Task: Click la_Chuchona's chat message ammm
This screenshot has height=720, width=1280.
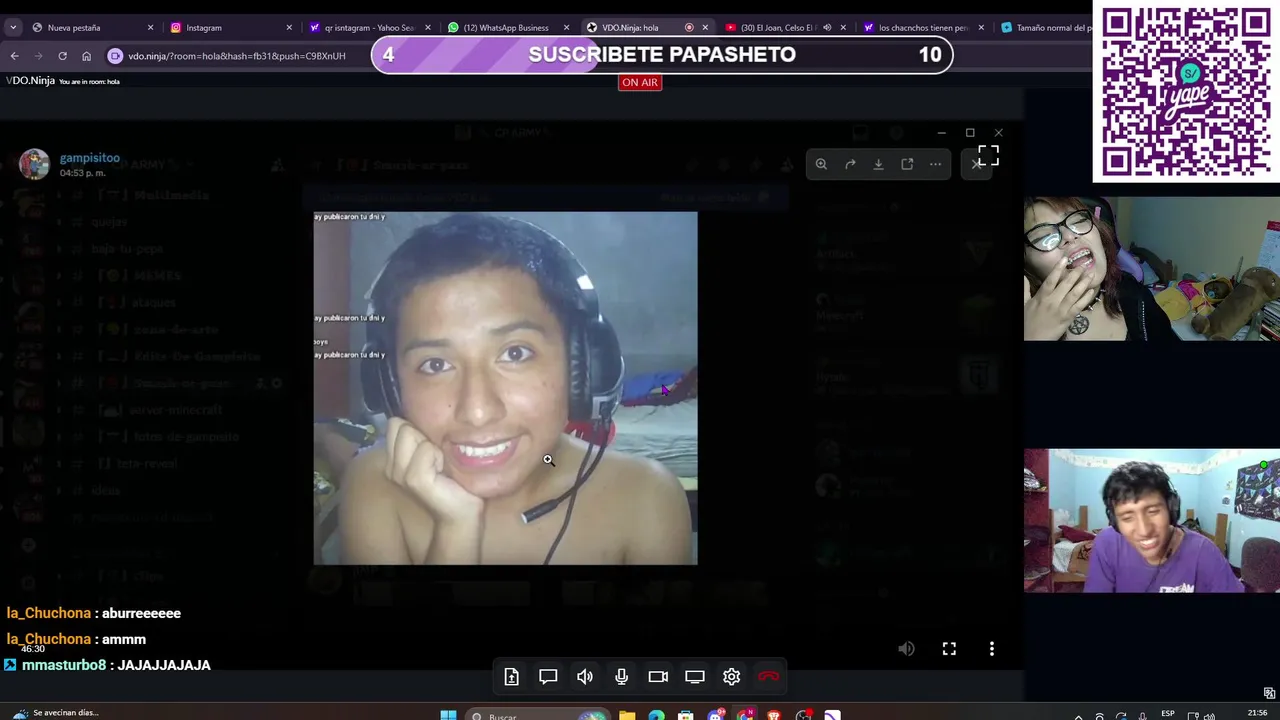Action: 124,639
